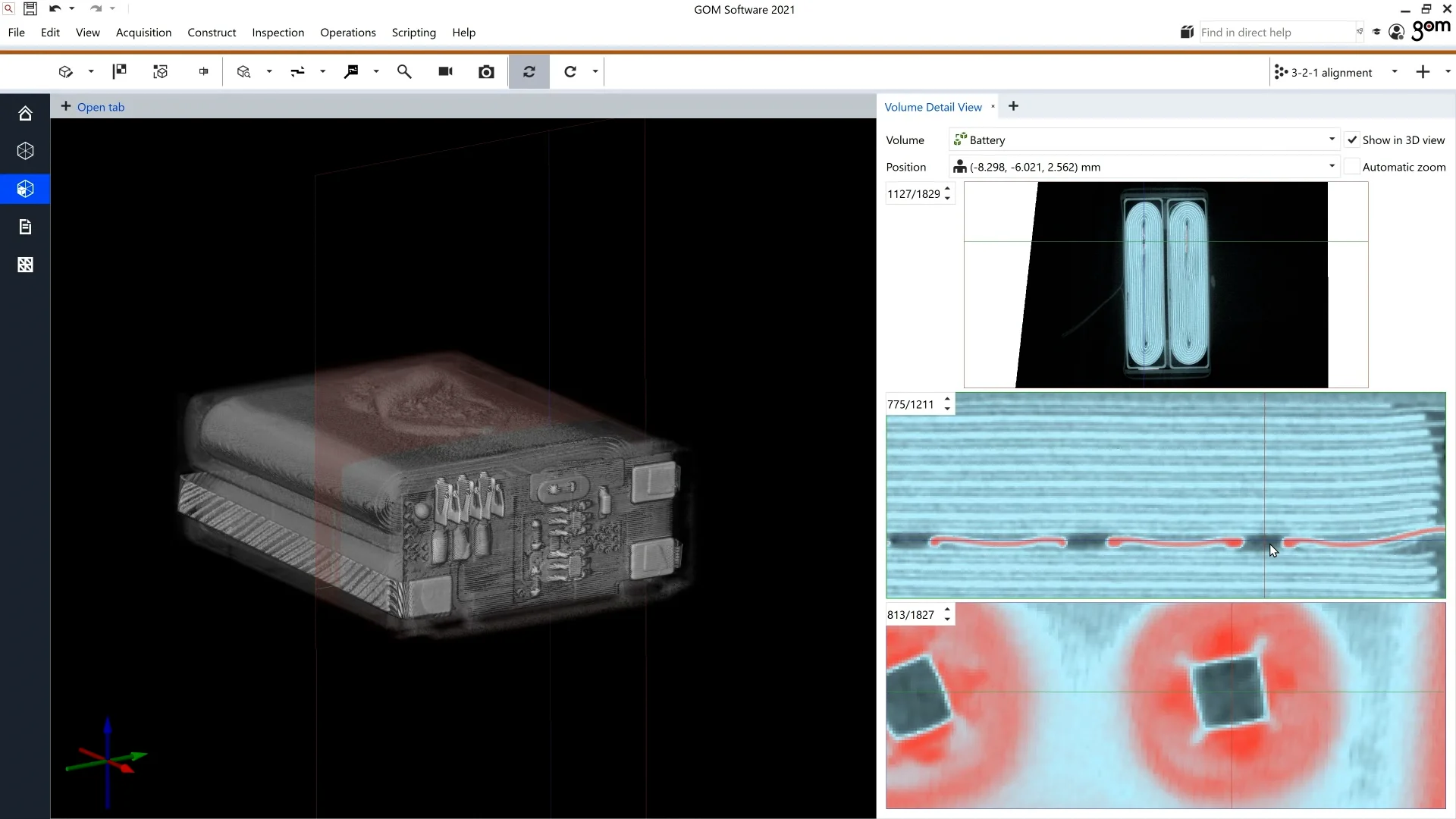Toggle the Show in 3D view checkbox
Screen dimensions: 1456x819
(1353, 140)
